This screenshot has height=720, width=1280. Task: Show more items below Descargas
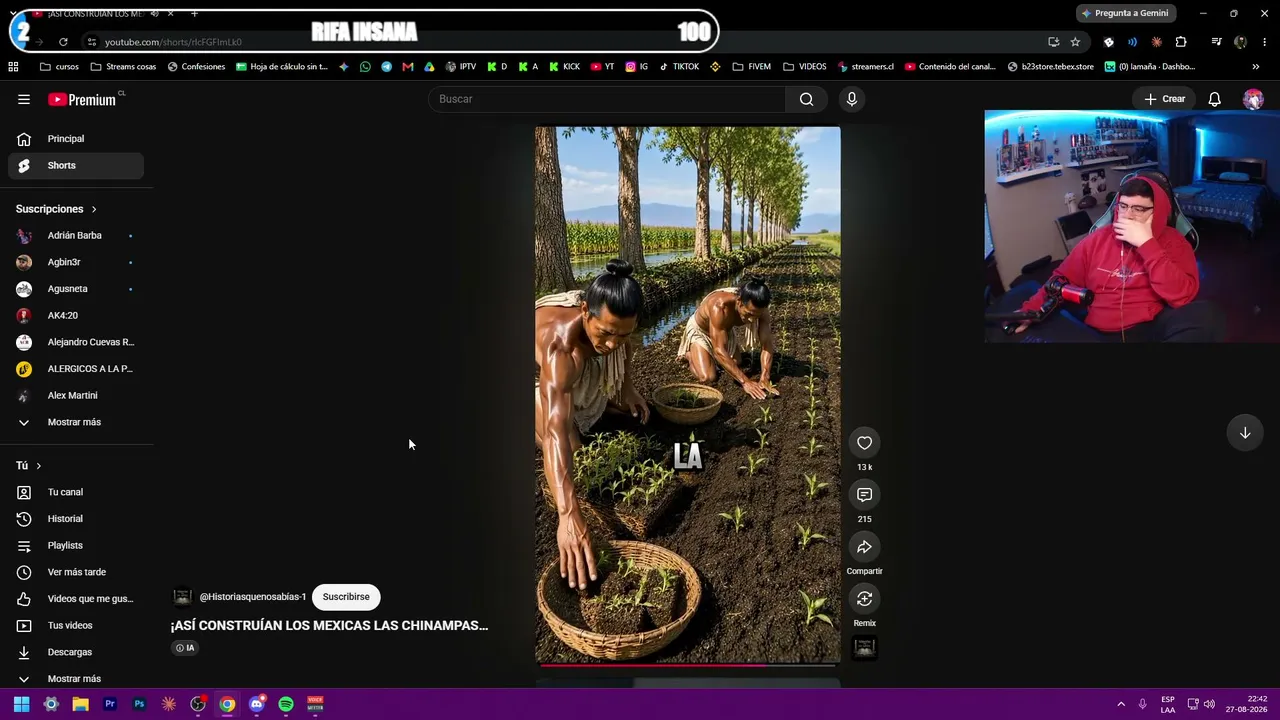pos(74,679)
